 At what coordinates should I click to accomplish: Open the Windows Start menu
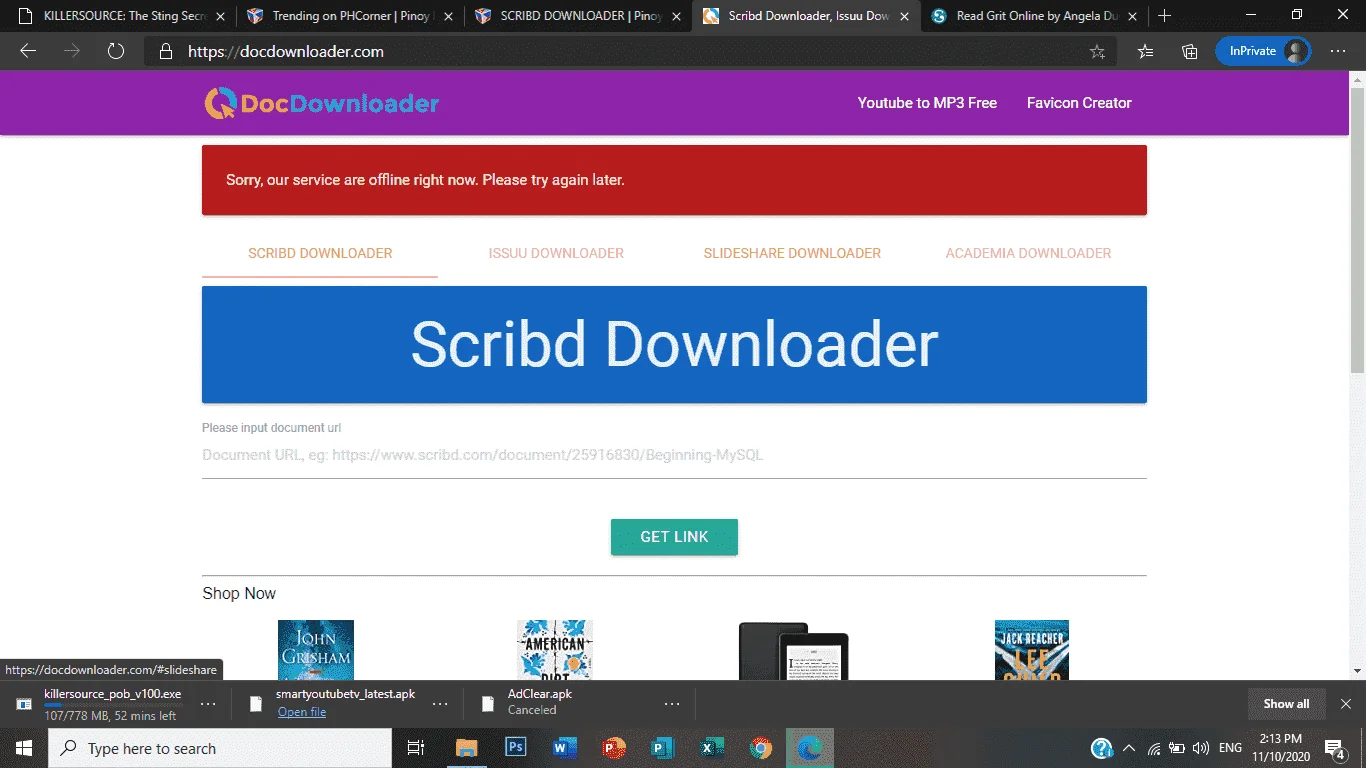[x=24, y=748]
